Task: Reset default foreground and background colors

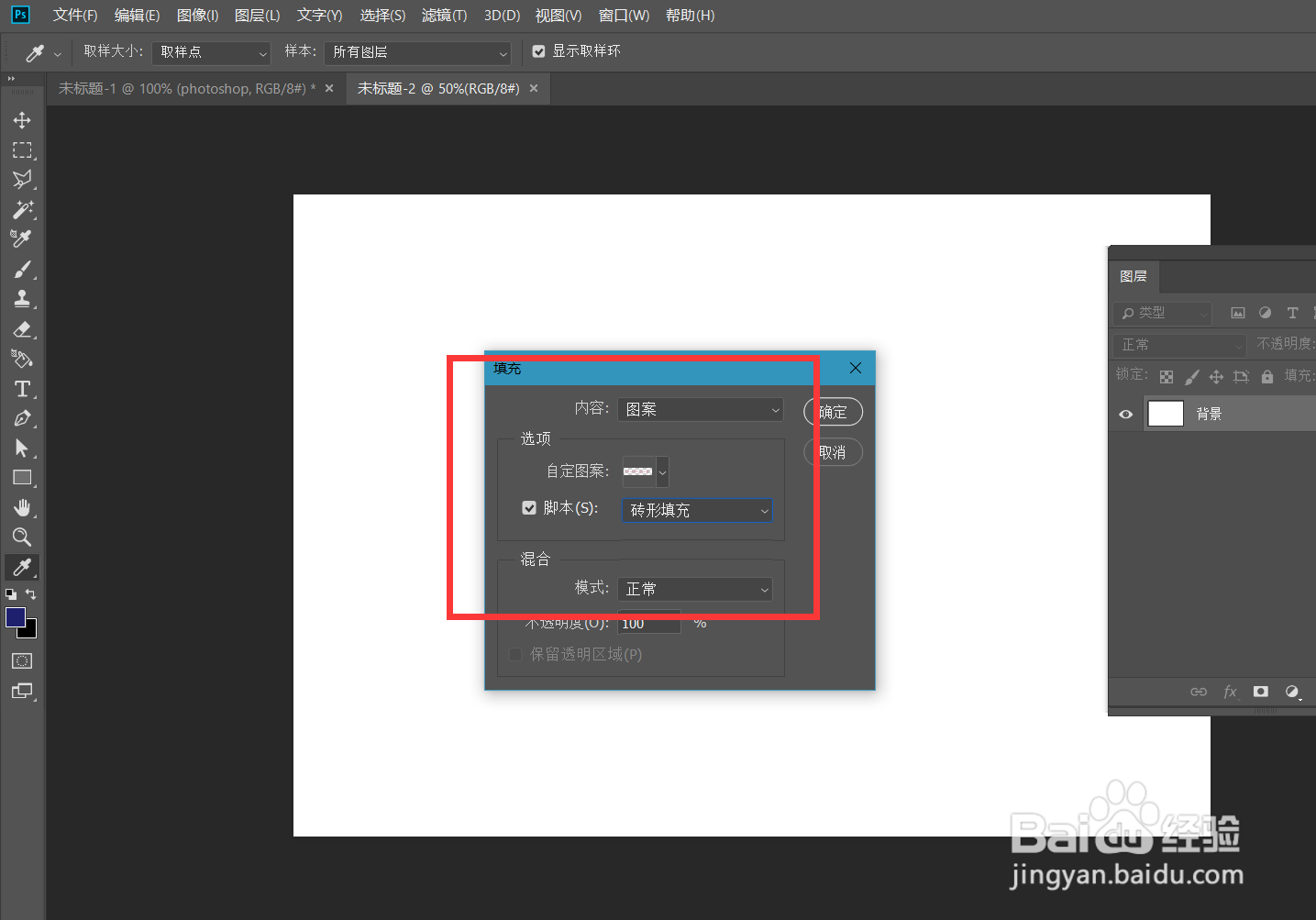Action: 11,594
